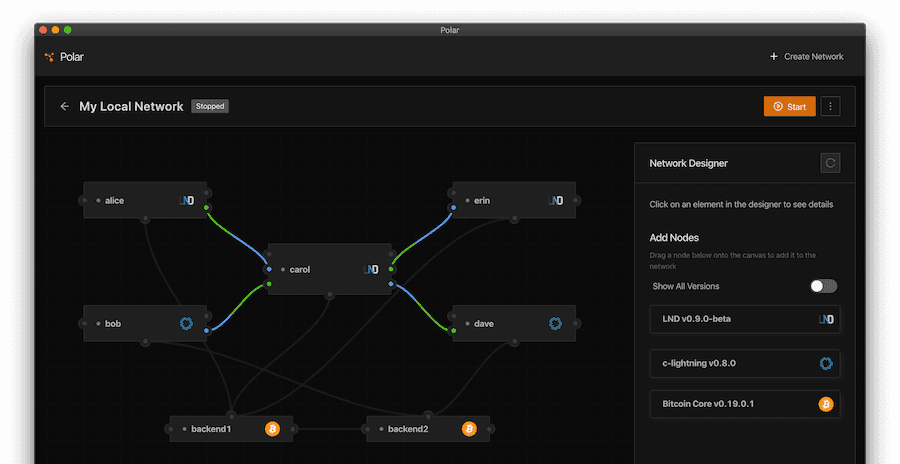The width and height of the screenshot is (900, 464).
Task: Click the Polar brand name
Action: coord(72,57)
